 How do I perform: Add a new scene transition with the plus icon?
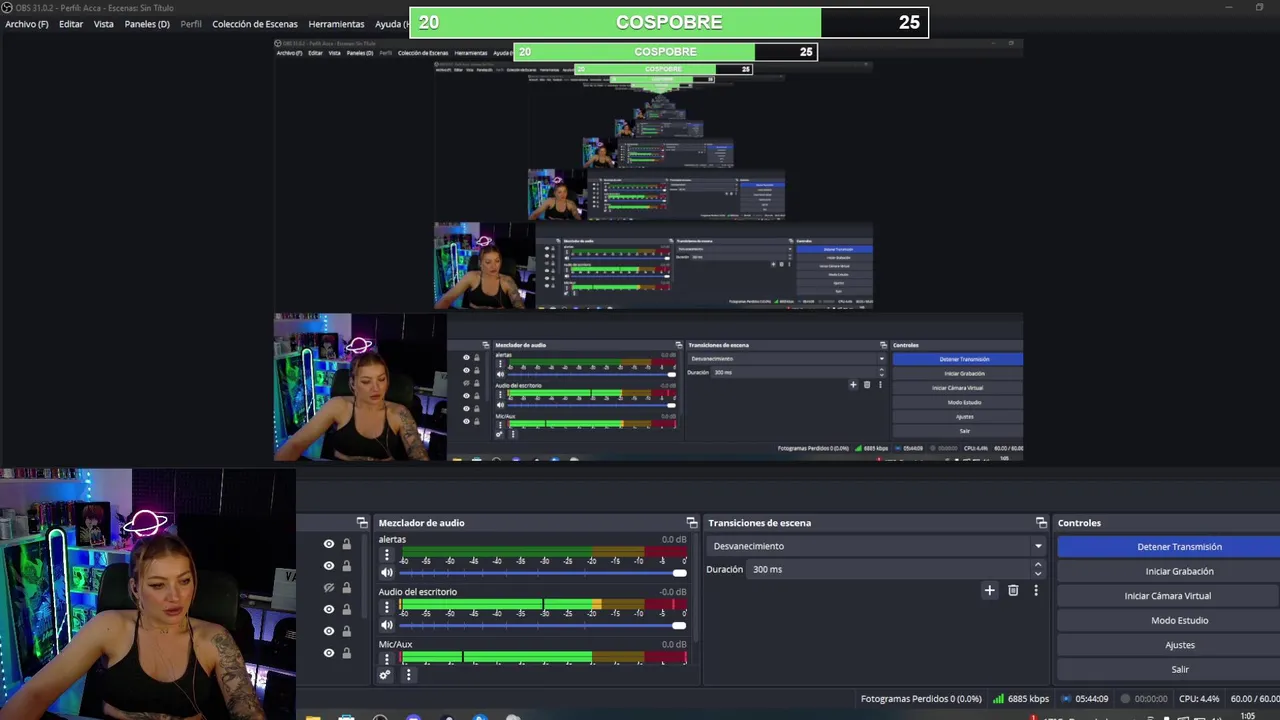point(989,591)
